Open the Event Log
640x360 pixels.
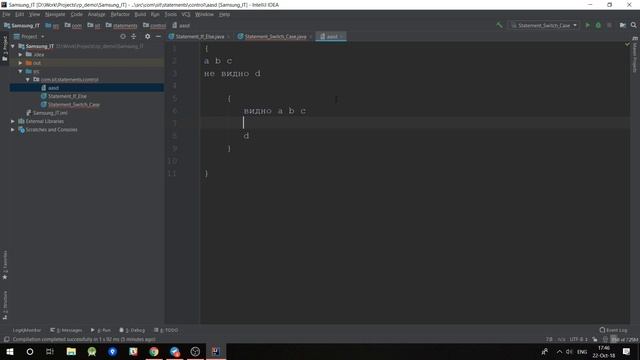tap(613, 330)
